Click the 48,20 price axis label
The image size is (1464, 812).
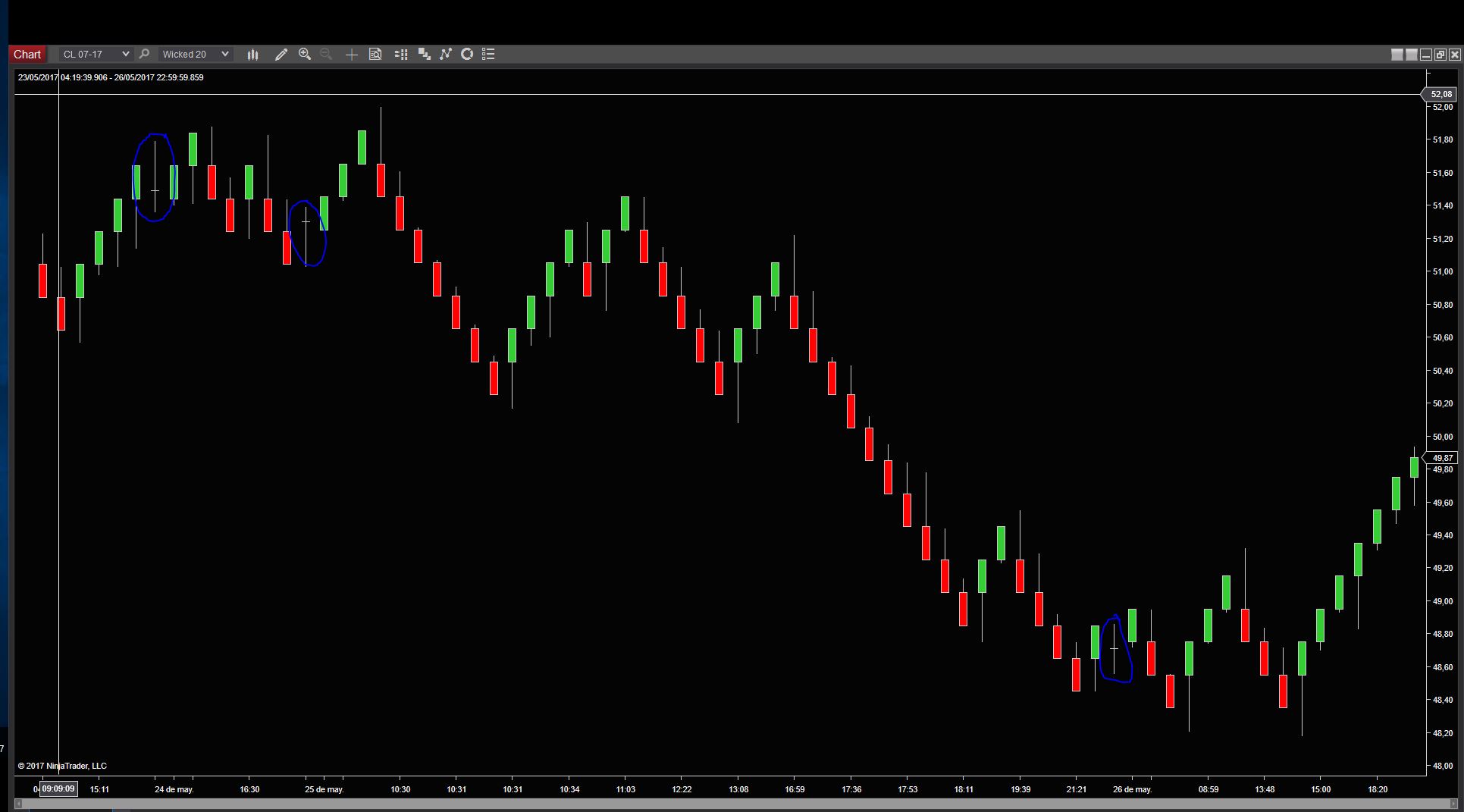1442,733
